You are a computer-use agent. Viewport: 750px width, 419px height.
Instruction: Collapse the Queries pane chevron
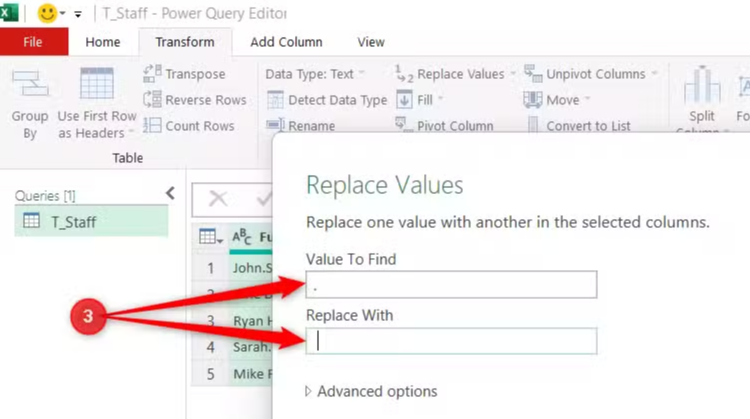coord(170,193)
